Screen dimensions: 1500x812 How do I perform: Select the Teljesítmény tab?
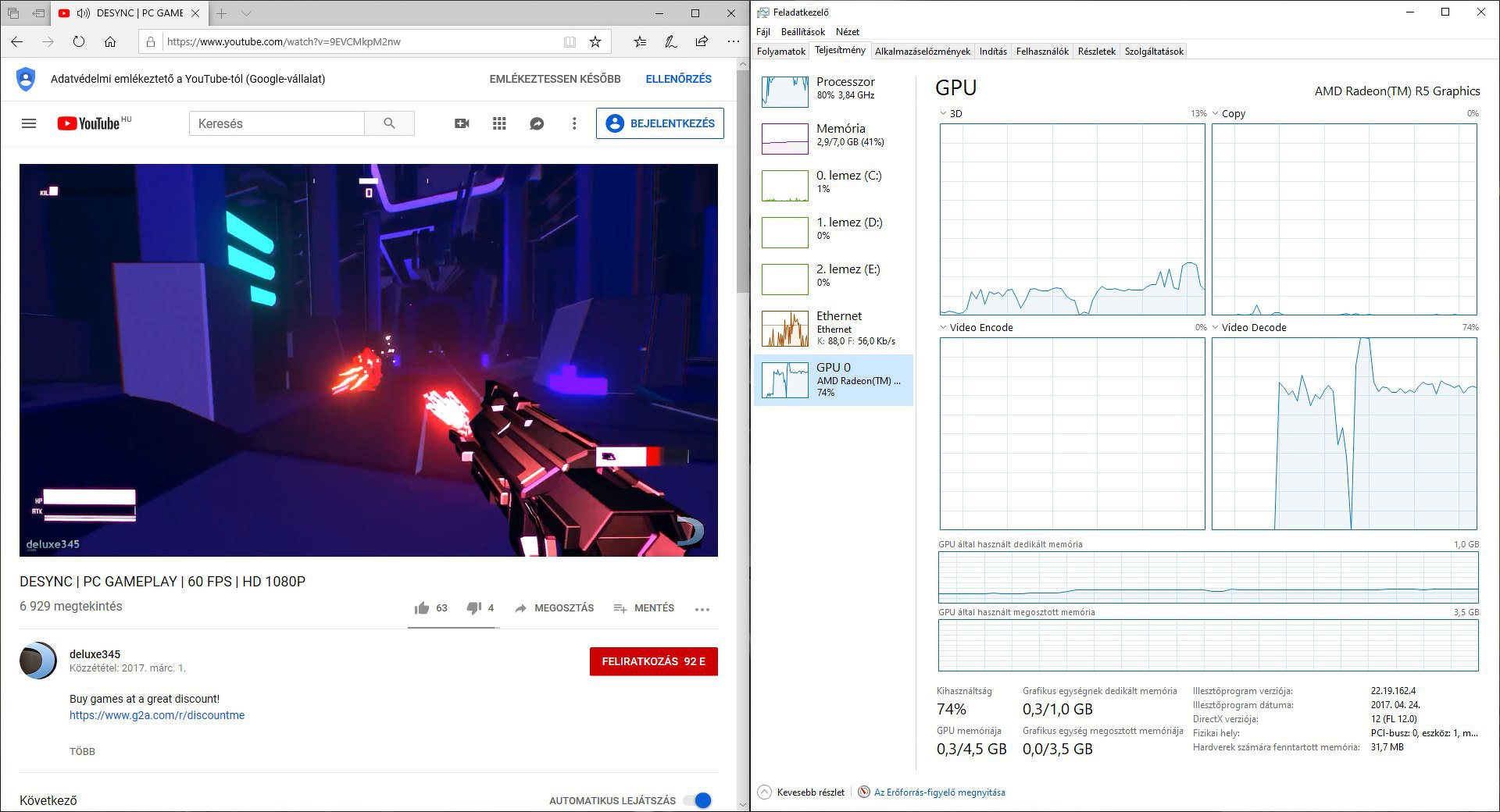tap(840, 50)
